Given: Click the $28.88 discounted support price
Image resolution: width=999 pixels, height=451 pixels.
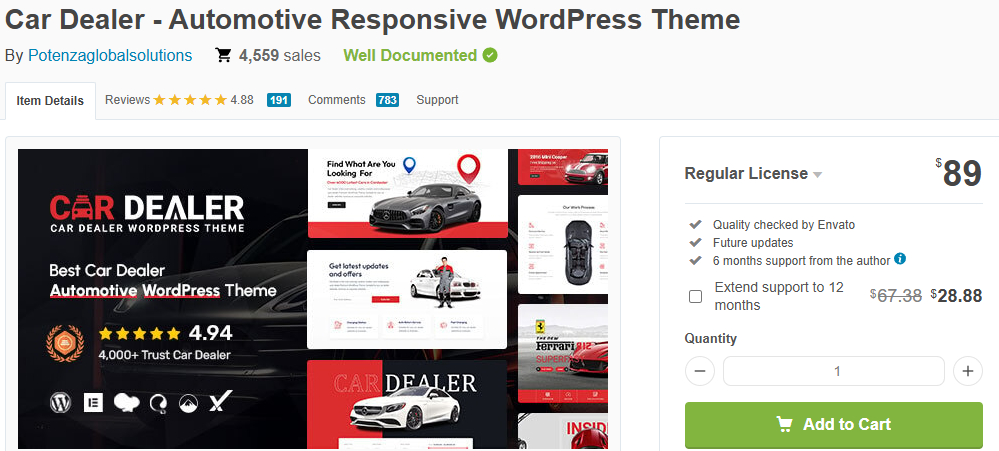Looking at the screenshot, I should pyautogui.click(x=956, y=295).
